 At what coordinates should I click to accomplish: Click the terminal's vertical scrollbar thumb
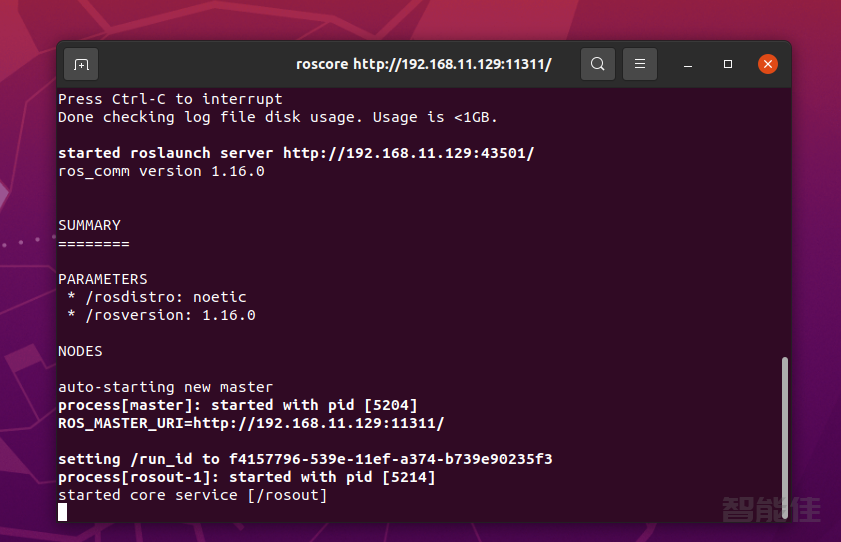coord(784,437)
